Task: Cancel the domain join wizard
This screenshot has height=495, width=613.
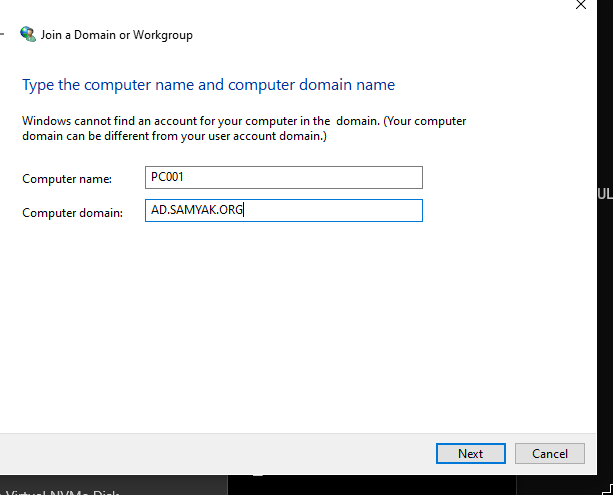Action: pos(550,454)
